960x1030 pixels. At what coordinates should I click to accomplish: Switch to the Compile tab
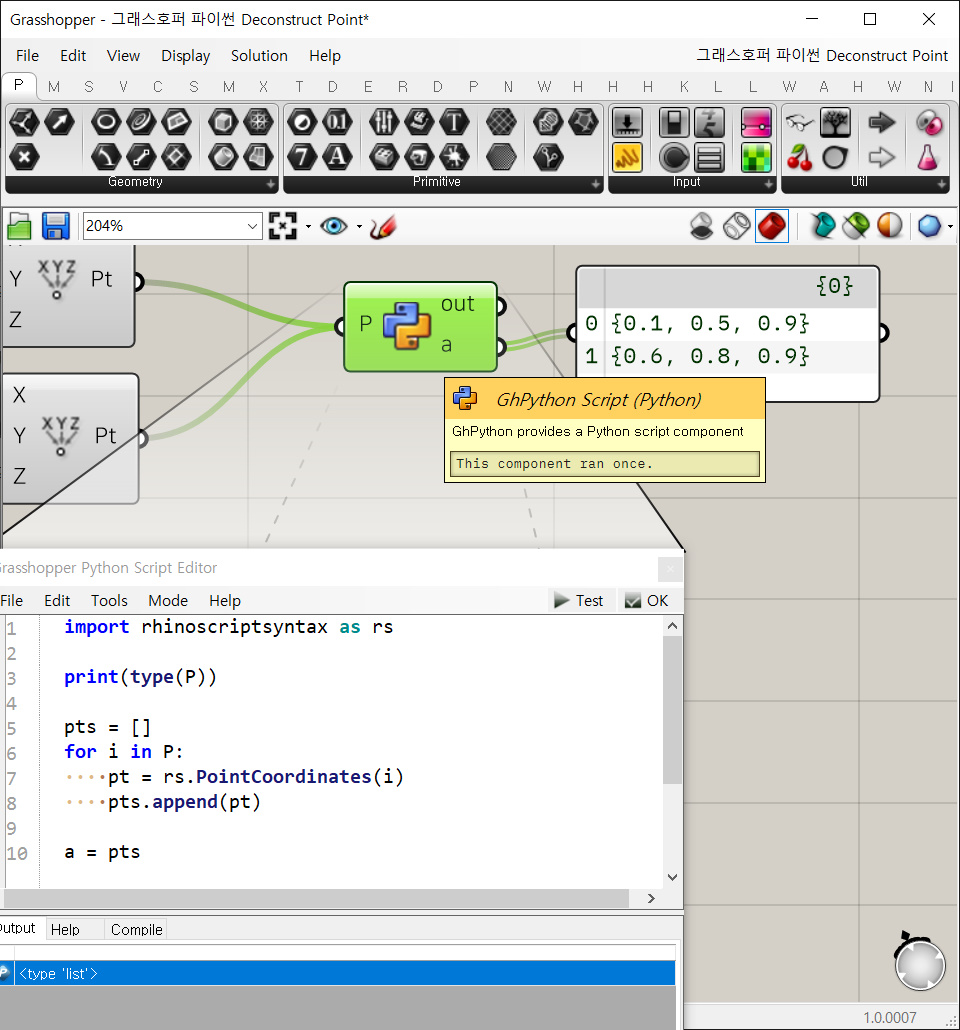point(137,929)
